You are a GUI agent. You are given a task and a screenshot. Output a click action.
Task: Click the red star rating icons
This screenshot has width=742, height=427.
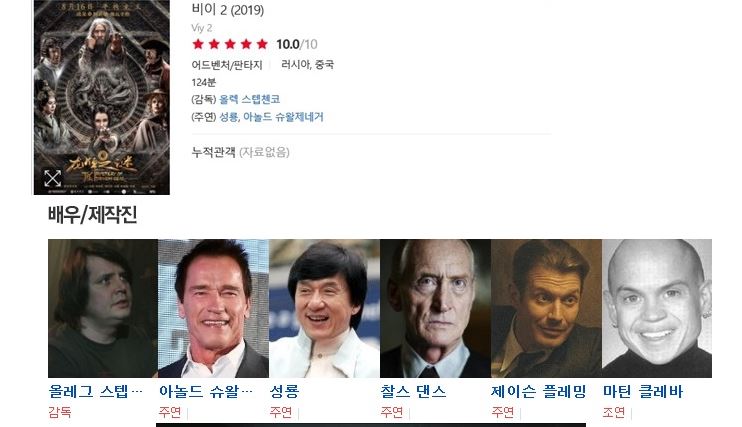230,44
